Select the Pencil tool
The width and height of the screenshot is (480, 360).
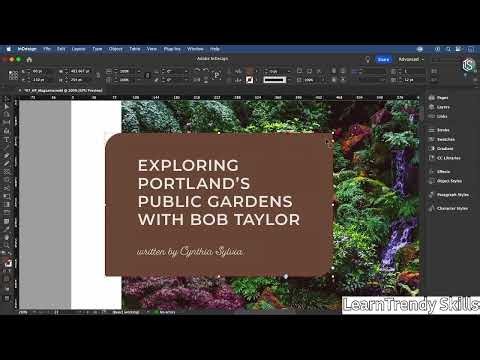click(x=7, y=164)
